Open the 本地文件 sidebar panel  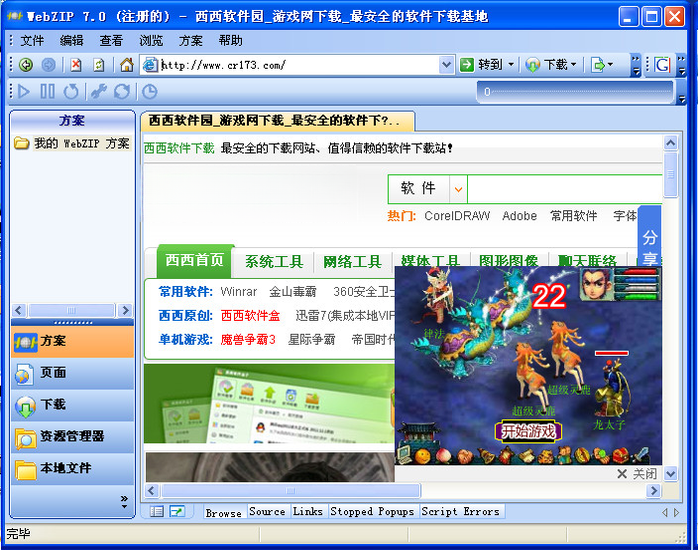(x=73, y=469)
